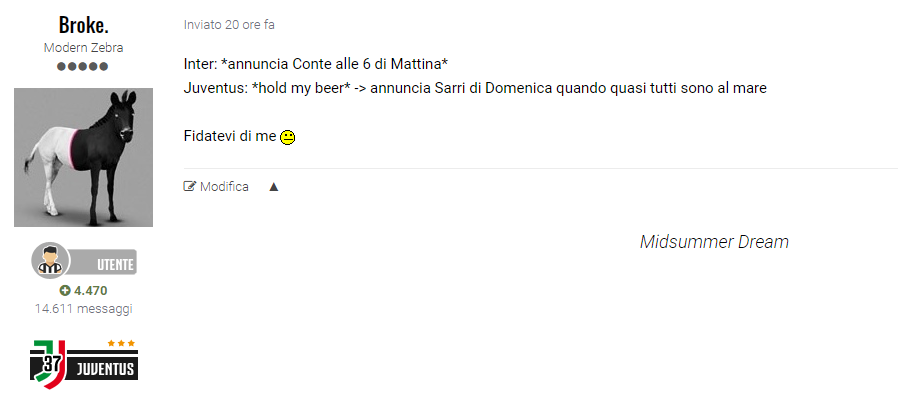Image resolution: width=898 pixels, height=399 pixels.
Task: Click the Modifica edit pencil icon
Action: 190,186
